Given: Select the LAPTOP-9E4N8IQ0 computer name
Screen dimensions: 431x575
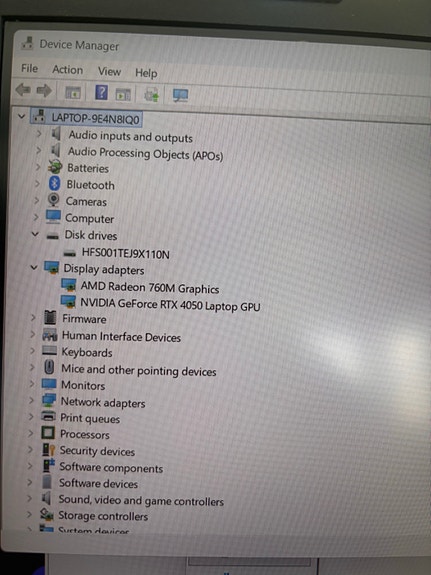Looking at the screenshot, I should click(96, 118).
